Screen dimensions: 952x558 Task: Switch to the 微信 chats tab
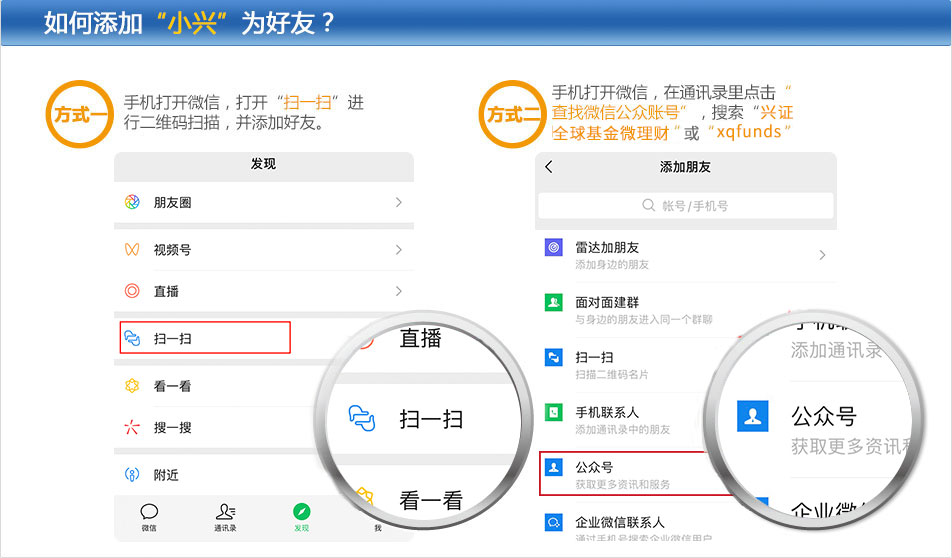[x=149, y=517]
